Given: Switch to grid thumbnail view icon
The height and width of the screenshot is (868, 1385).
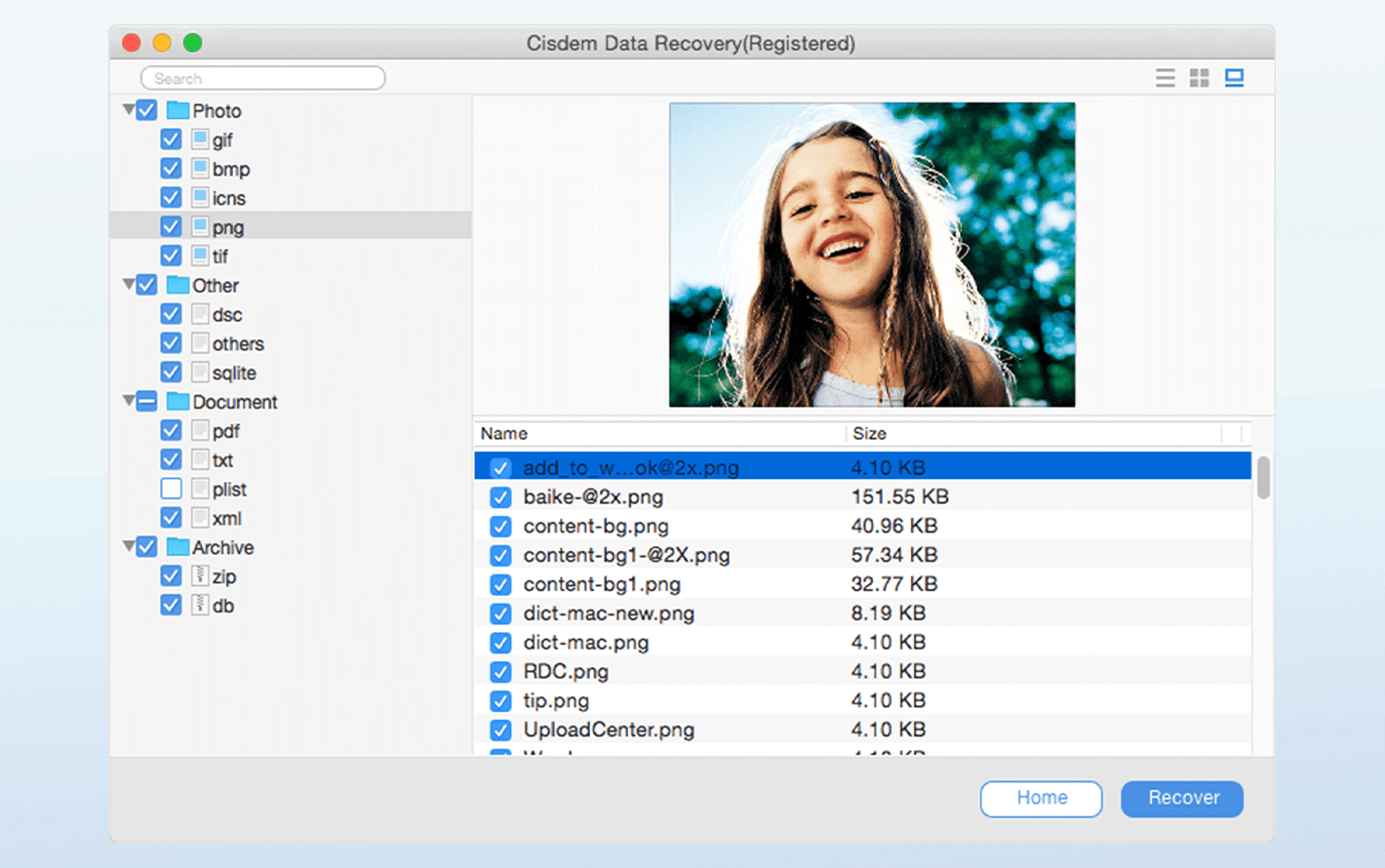Looking at the screenshot, I should (x=1199, y=78).
